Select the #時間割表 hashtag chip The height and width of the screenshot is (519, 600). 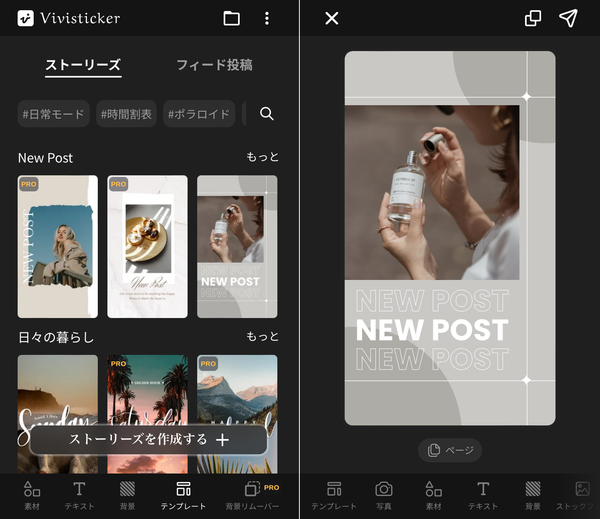[126, 114]
